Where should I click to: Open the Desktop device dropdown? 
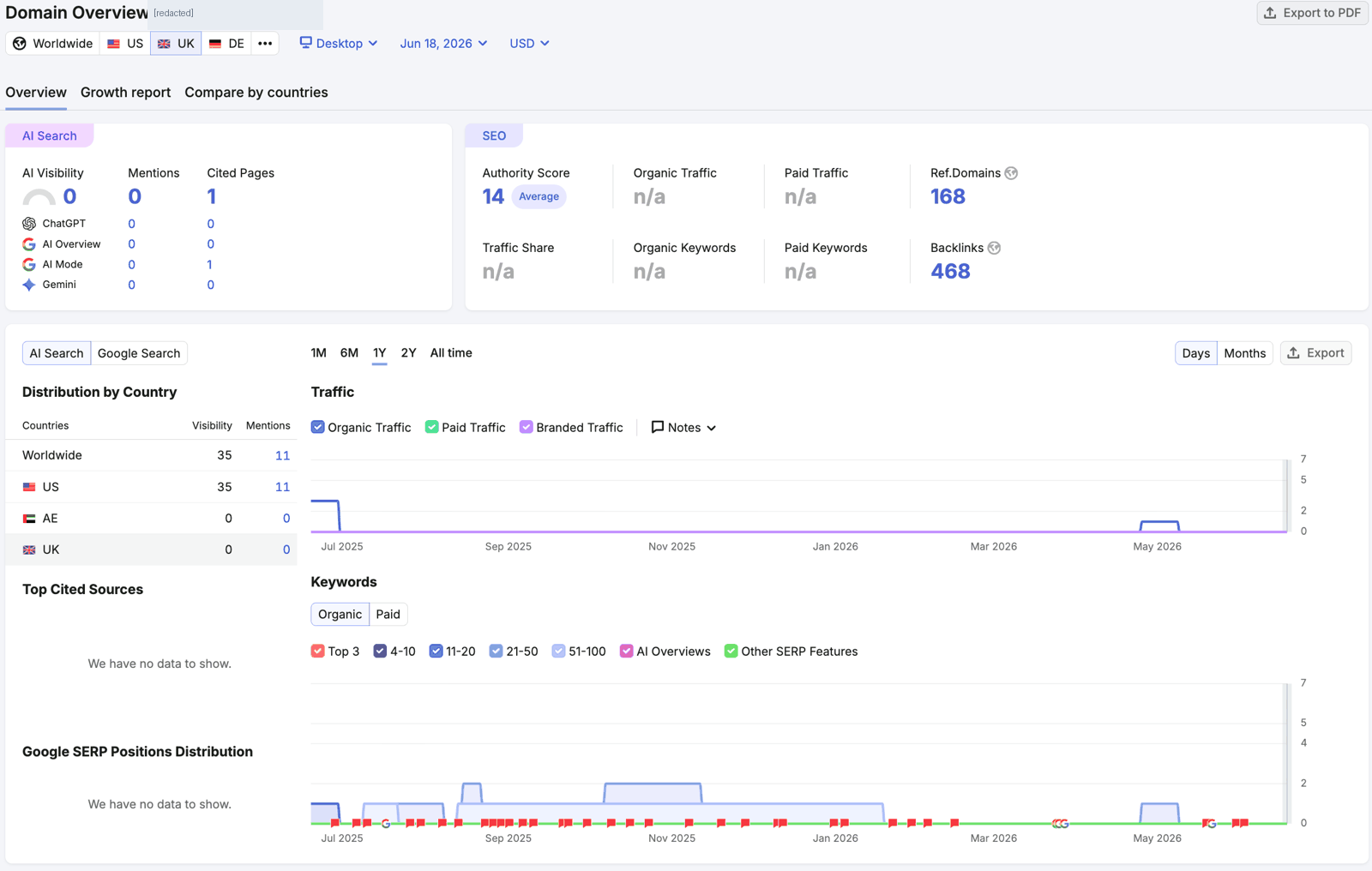(x=339, y=44)
